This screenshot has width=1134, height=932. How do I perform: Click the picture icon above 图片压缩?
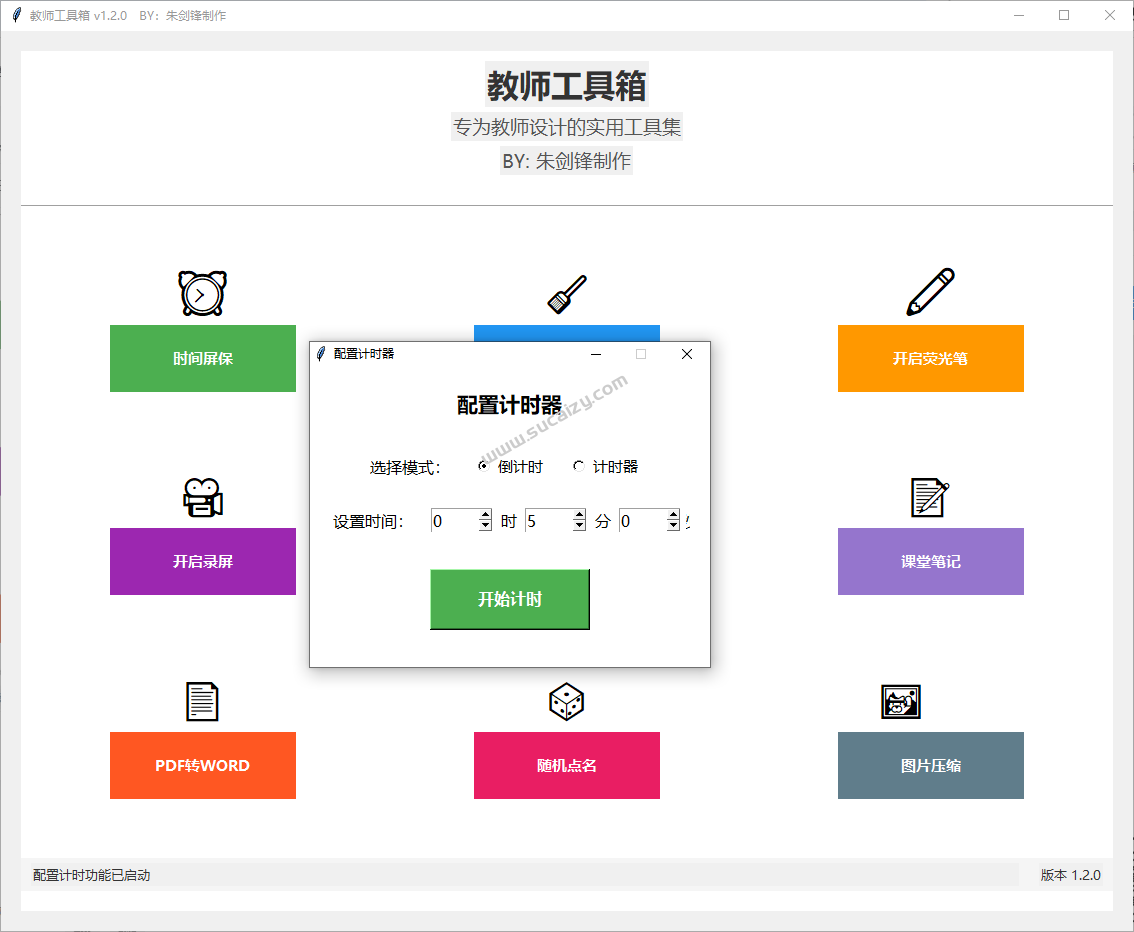click(899, 701)
